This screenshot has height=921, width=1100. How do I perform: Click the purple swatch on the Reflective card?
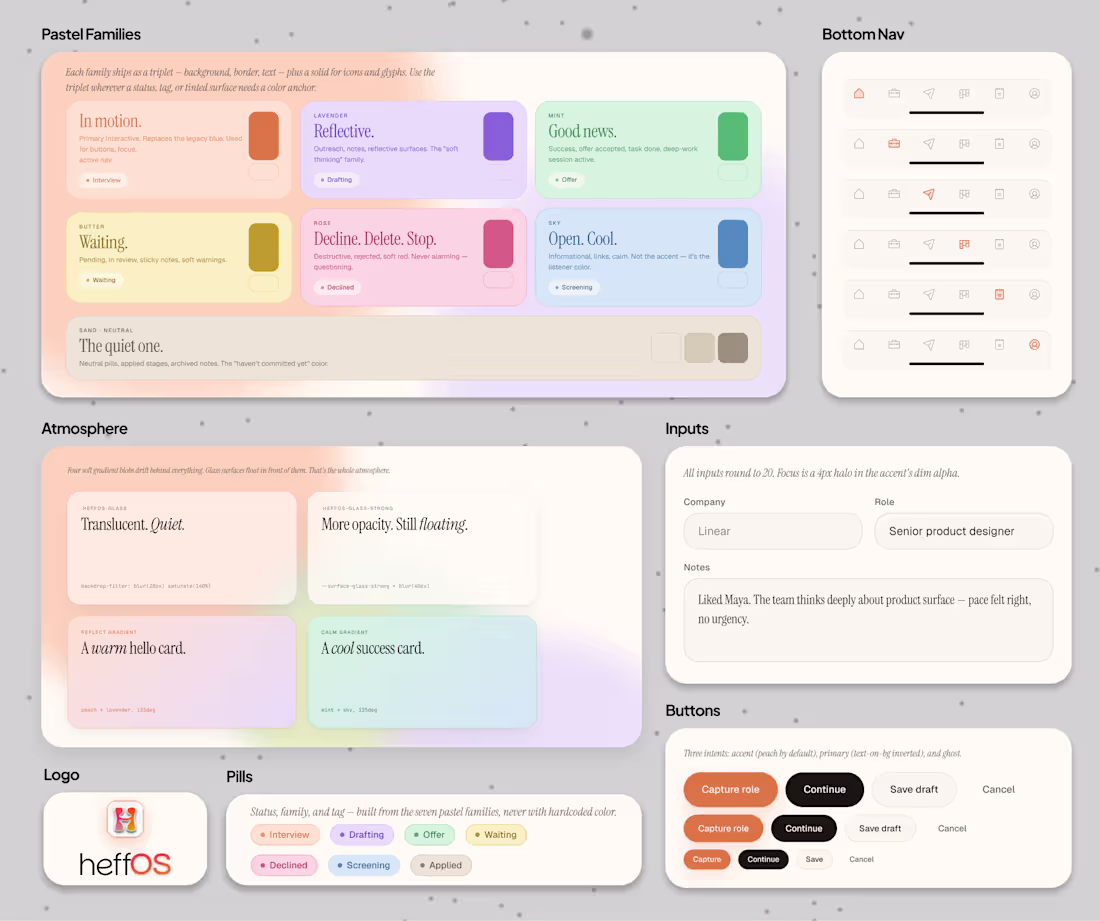point(498,136)
